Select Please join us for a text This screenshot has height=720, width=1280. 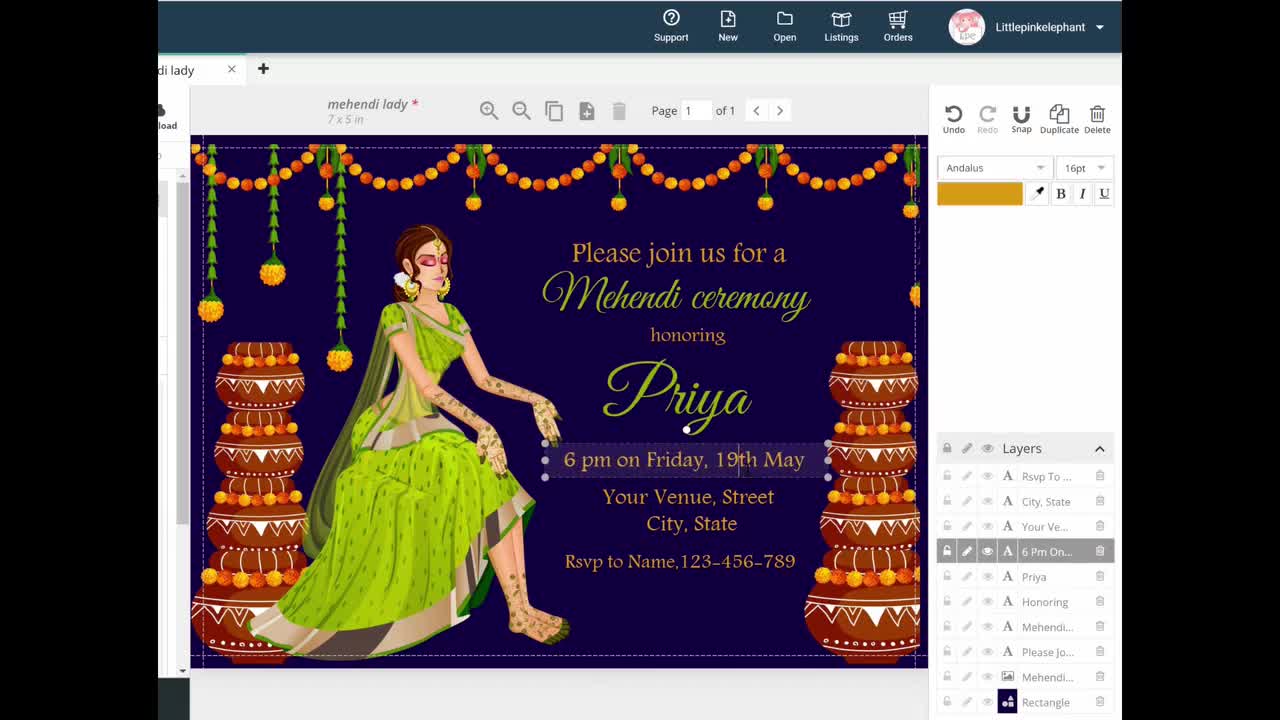tap(679, 253)
